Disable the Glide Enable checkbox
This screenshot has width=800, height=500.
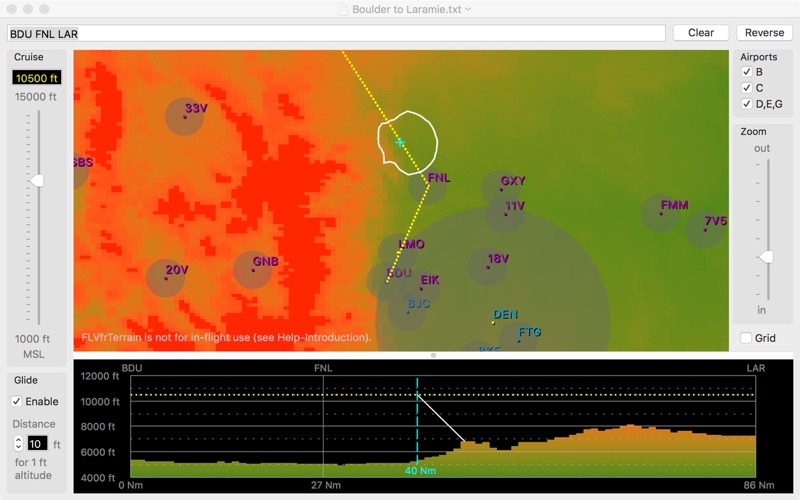click(17, 401)
